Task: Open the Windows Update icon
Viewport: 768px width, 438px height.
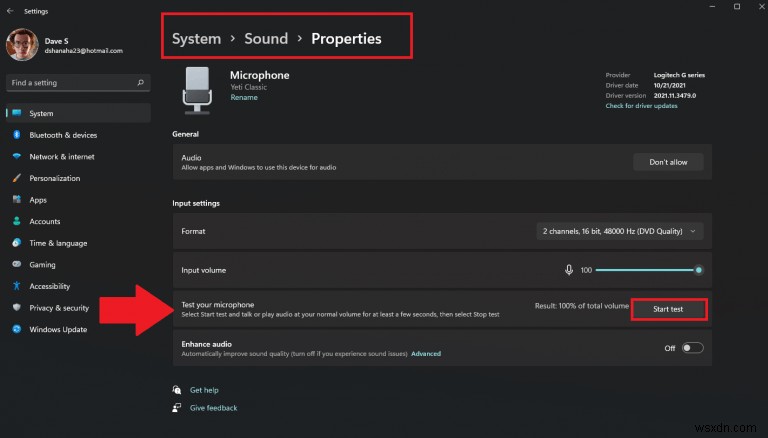Action: tap(18, 330)
